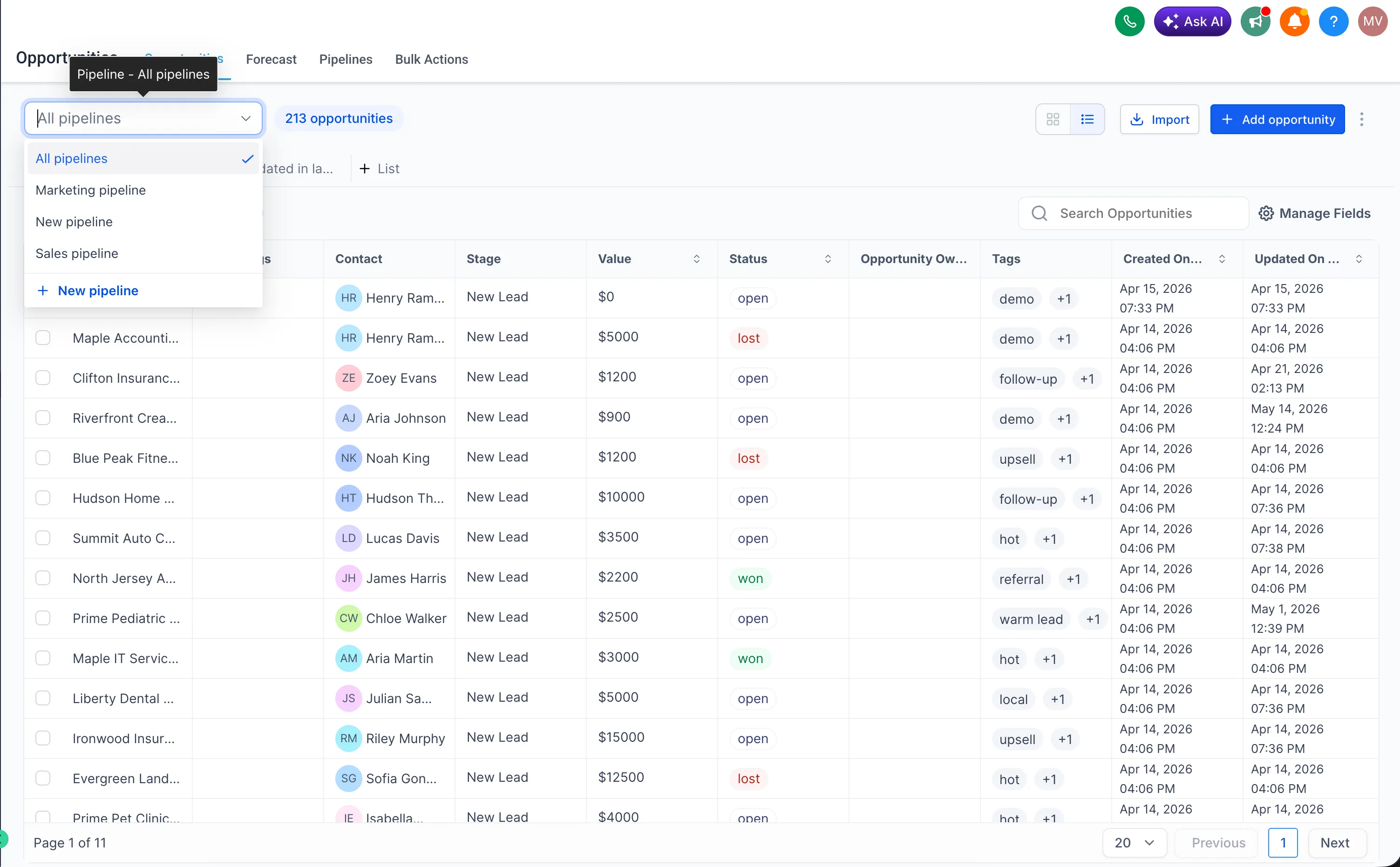Sort by Created On column arrows
1400x867 pixels.
click(1222, 259)
